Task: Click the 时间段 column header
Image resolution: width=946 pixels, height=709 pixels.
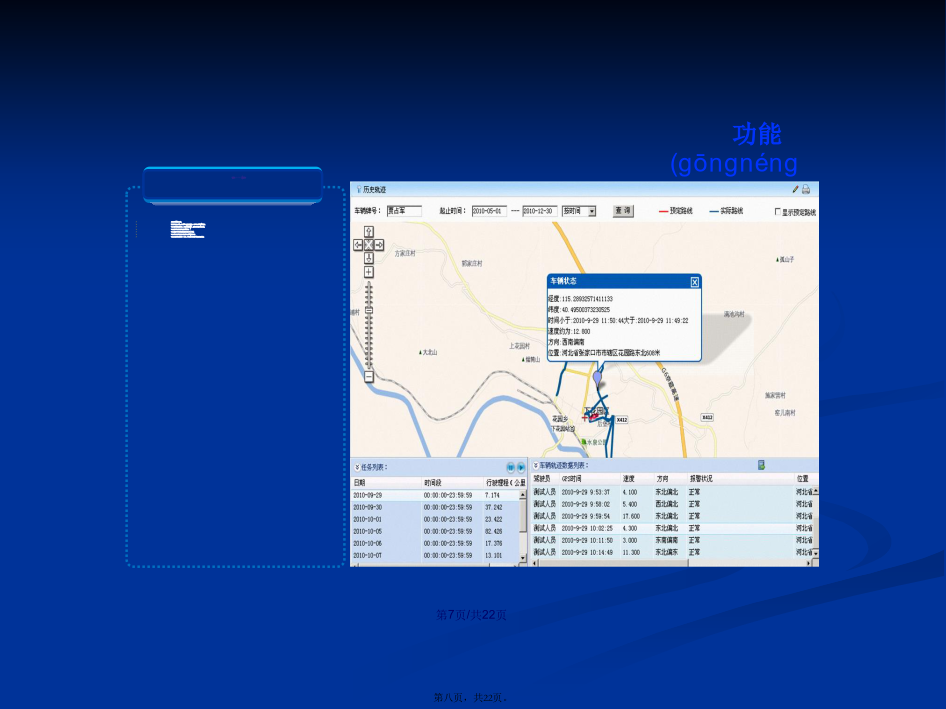Action: (x=452, y=483)
